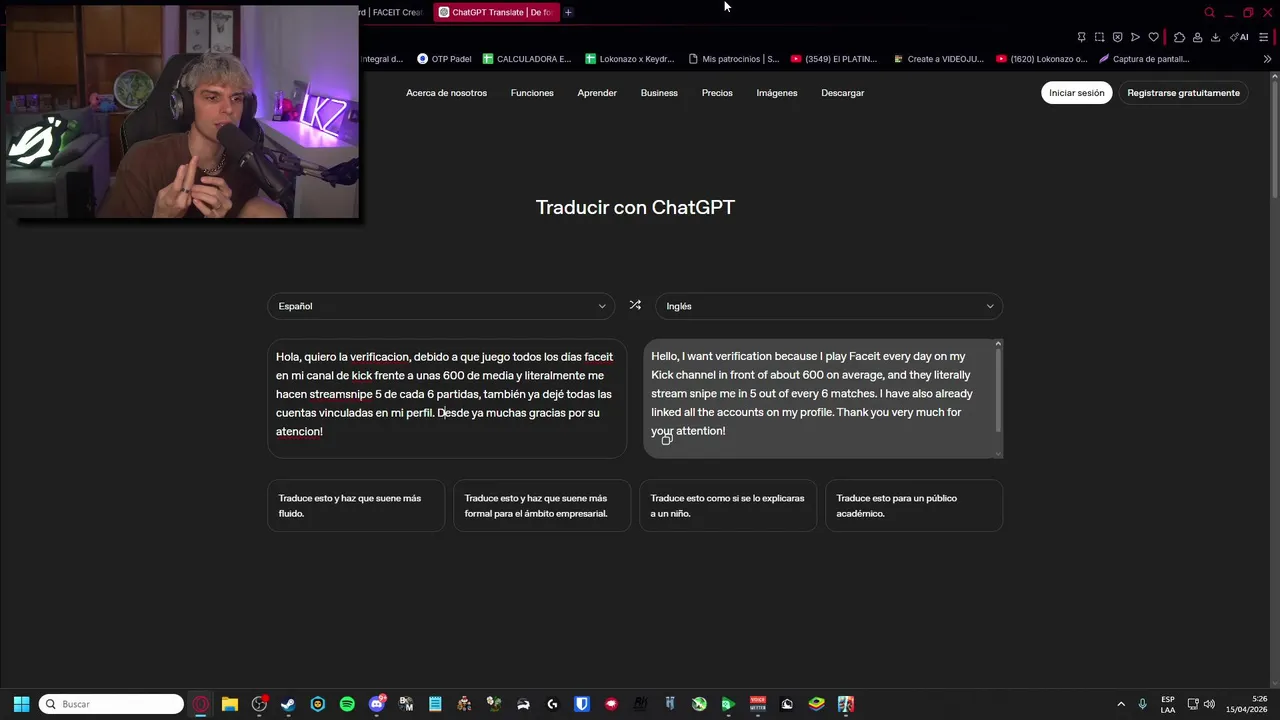Copy the English translation text

[x=667, y=440]
